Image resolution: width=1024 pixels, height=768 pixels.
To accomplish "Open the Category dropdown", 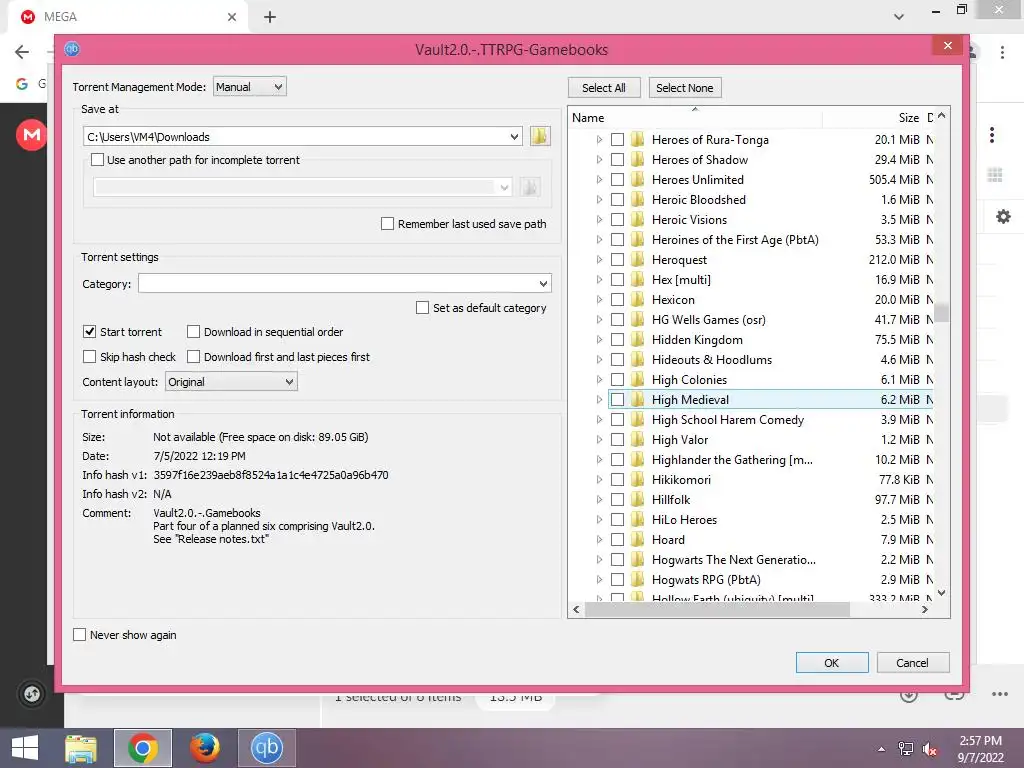I will 543,283.
